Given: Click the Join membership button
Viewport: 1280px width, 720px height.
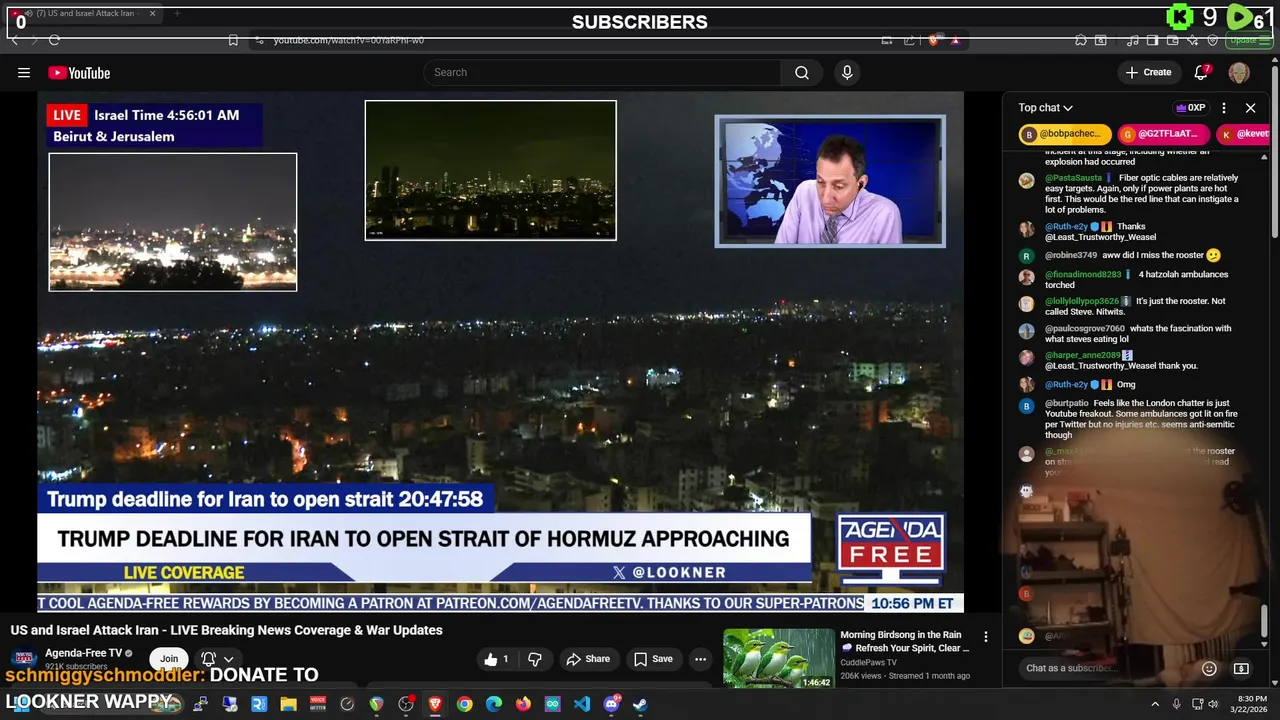Looking at the screenshot, I should 169,659.
